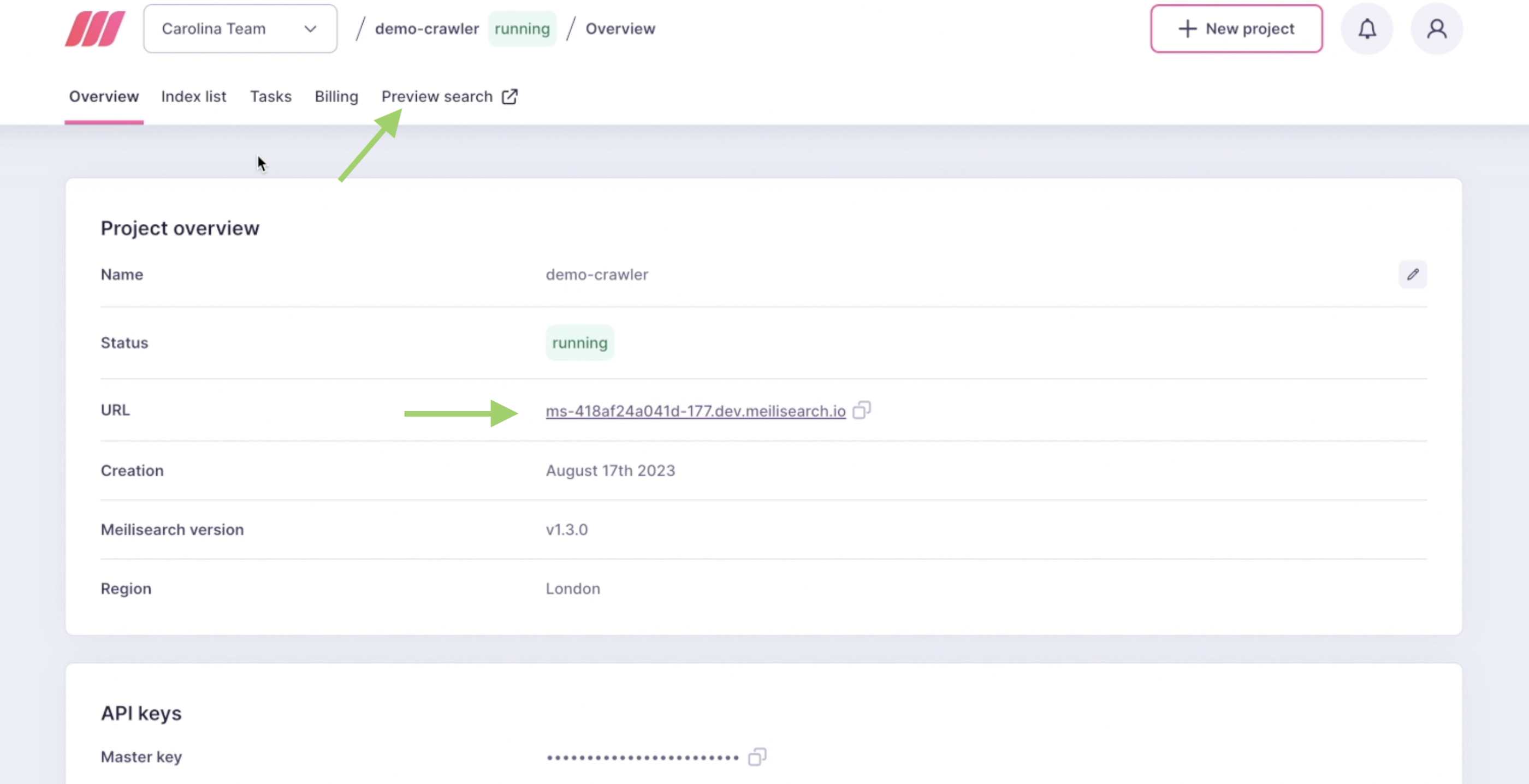Screen dimensions: 1529x784
Task: Select the demo-crawler name value
Action: coord(597,274)
